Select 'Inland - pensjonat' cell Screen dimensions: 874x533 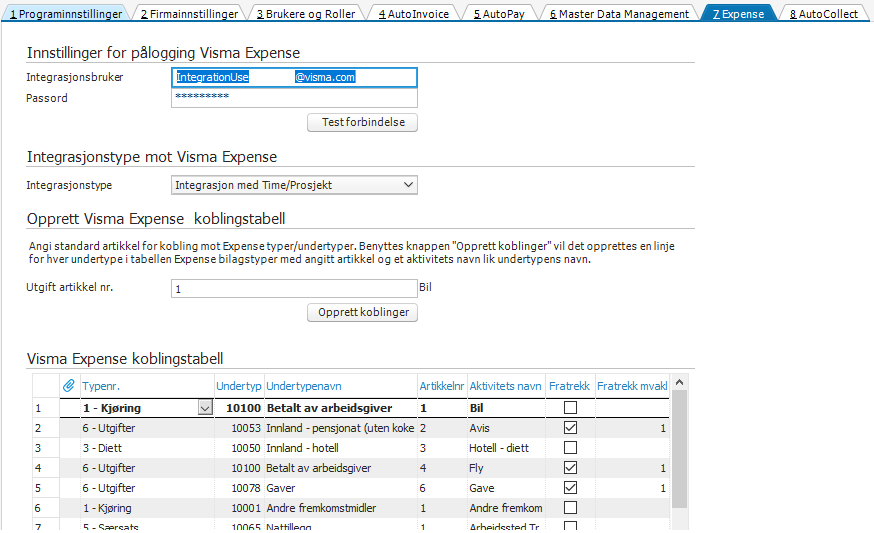tap(341, 428)
